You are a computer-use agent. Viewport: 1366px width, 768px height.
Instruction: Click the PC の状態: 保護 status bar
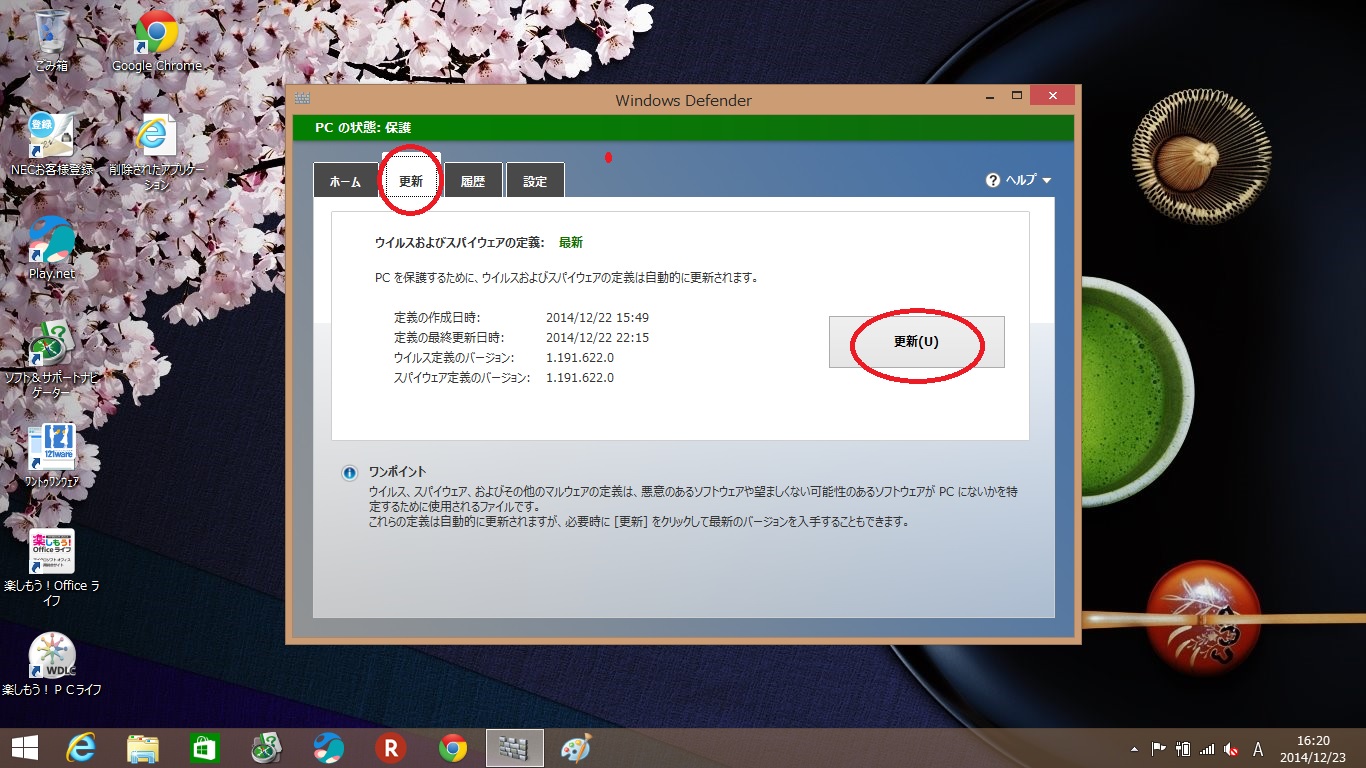coord(683,128)
